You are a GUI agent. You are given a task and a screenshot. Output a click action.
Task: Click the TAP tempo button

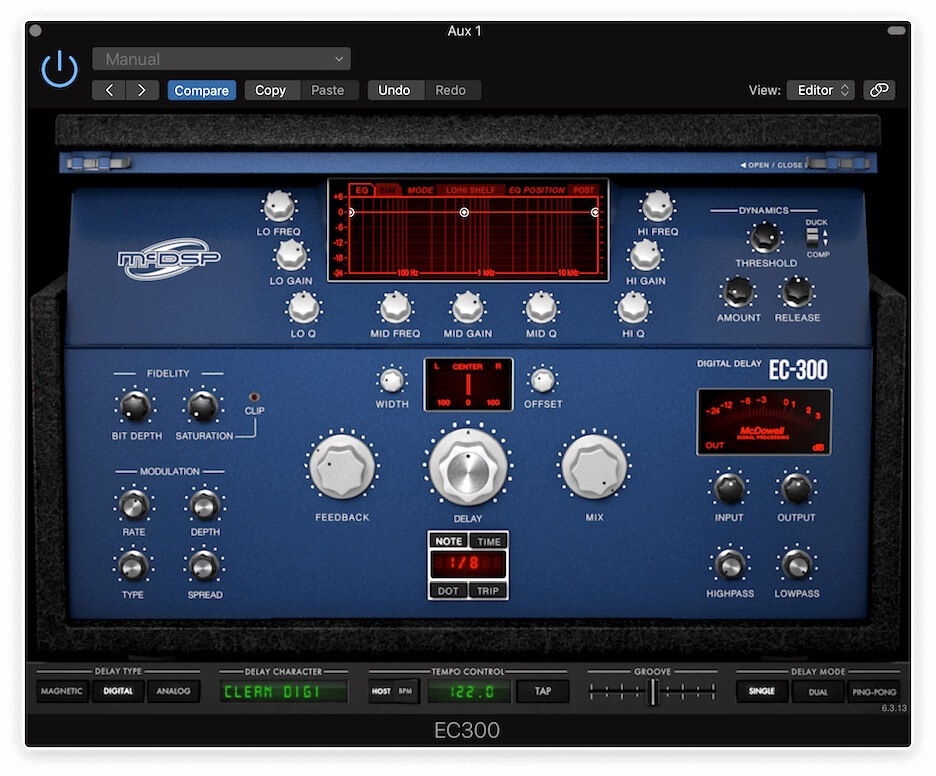[x=543, y=691]
